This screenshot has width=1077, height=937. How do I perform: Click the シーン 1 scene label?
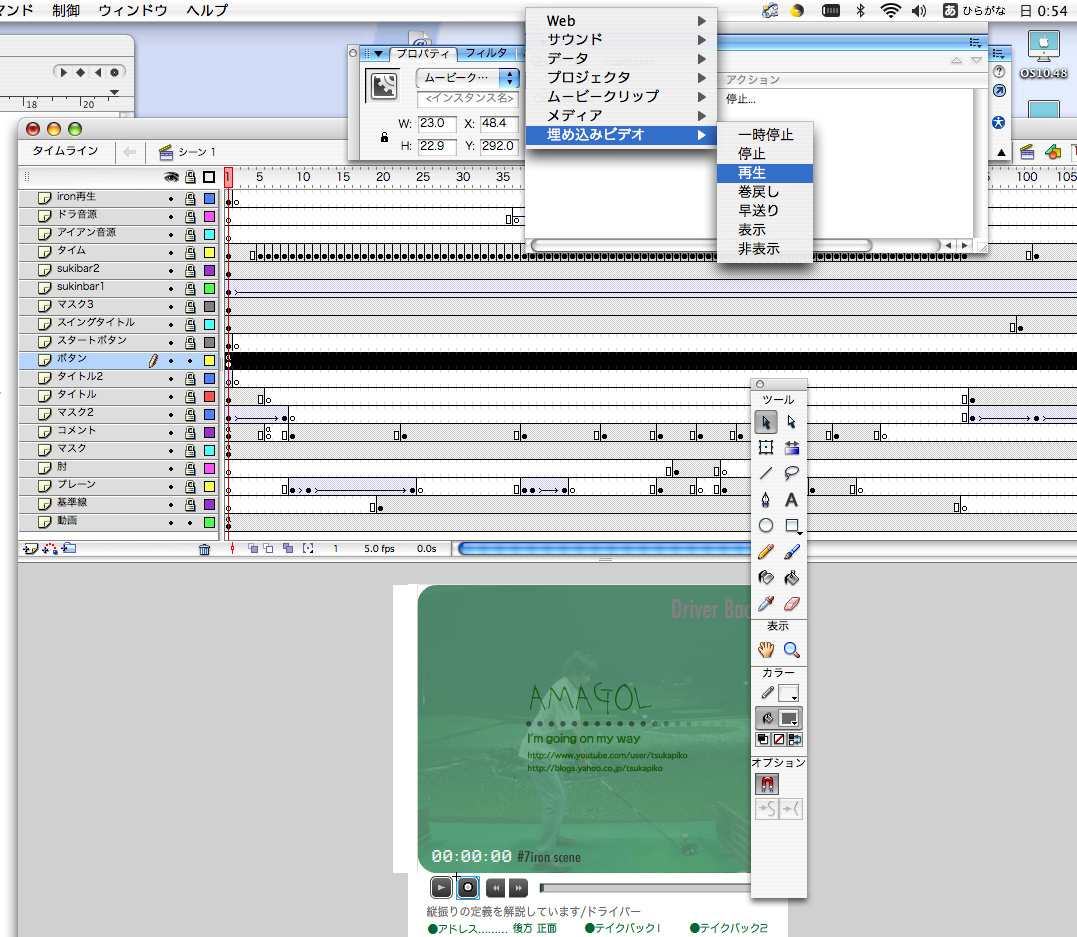[196, 152]
